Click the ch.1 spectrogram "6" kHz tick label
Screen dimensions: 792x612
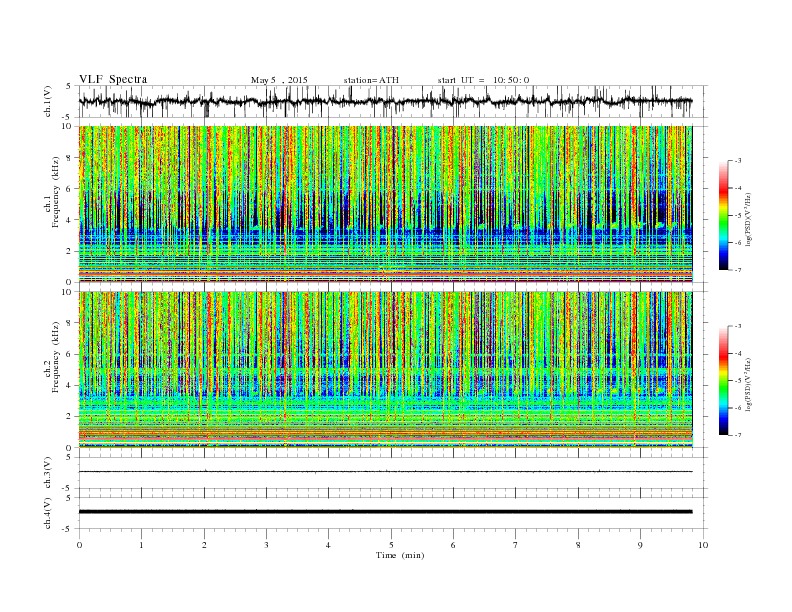[70, 189]
